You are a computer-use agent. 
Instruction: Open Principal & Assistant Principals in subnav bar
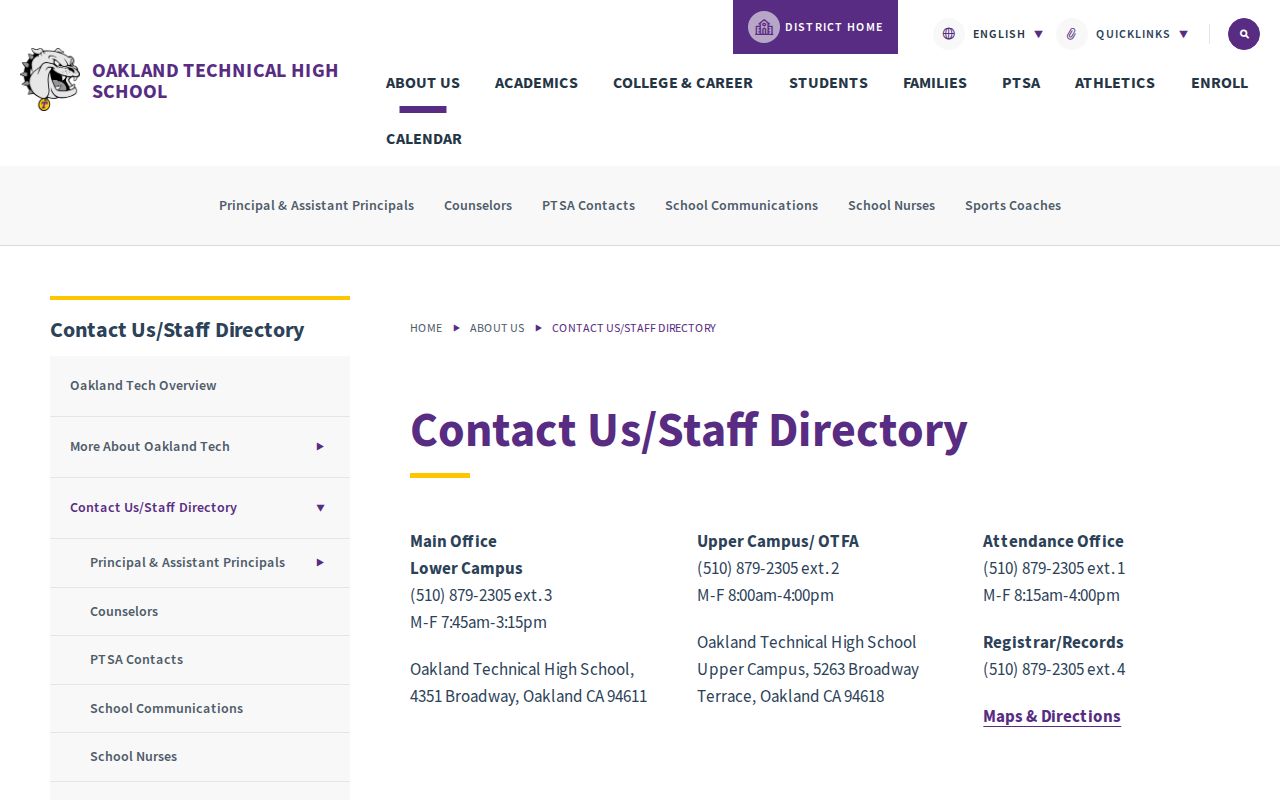tap(316, 205)
